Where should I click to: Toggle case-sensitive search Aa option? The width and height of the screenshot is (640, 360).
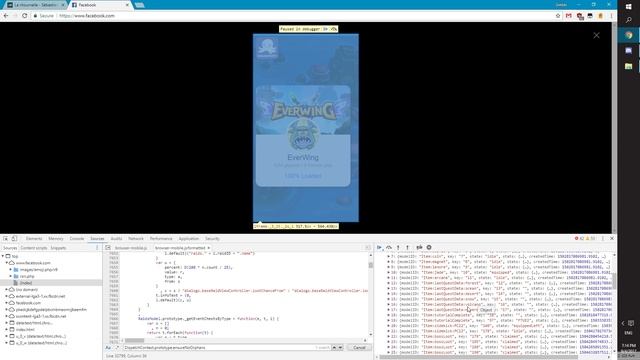108,348
